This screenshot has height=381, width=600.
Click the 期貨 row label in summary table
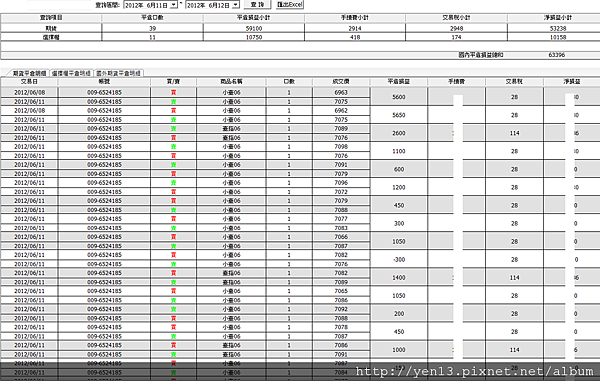pos(51,28)
